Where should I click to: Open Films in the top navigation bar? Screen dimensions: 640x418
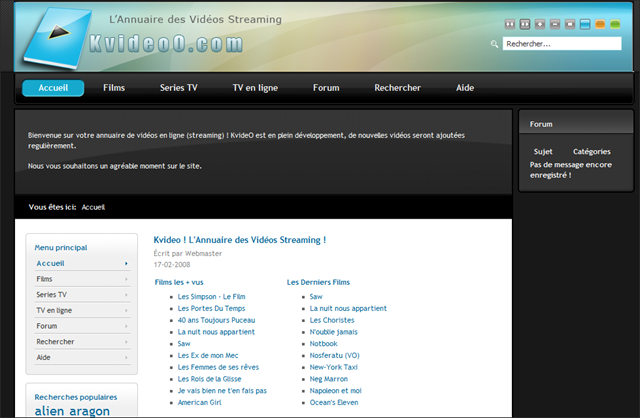[x=114, y=88]
